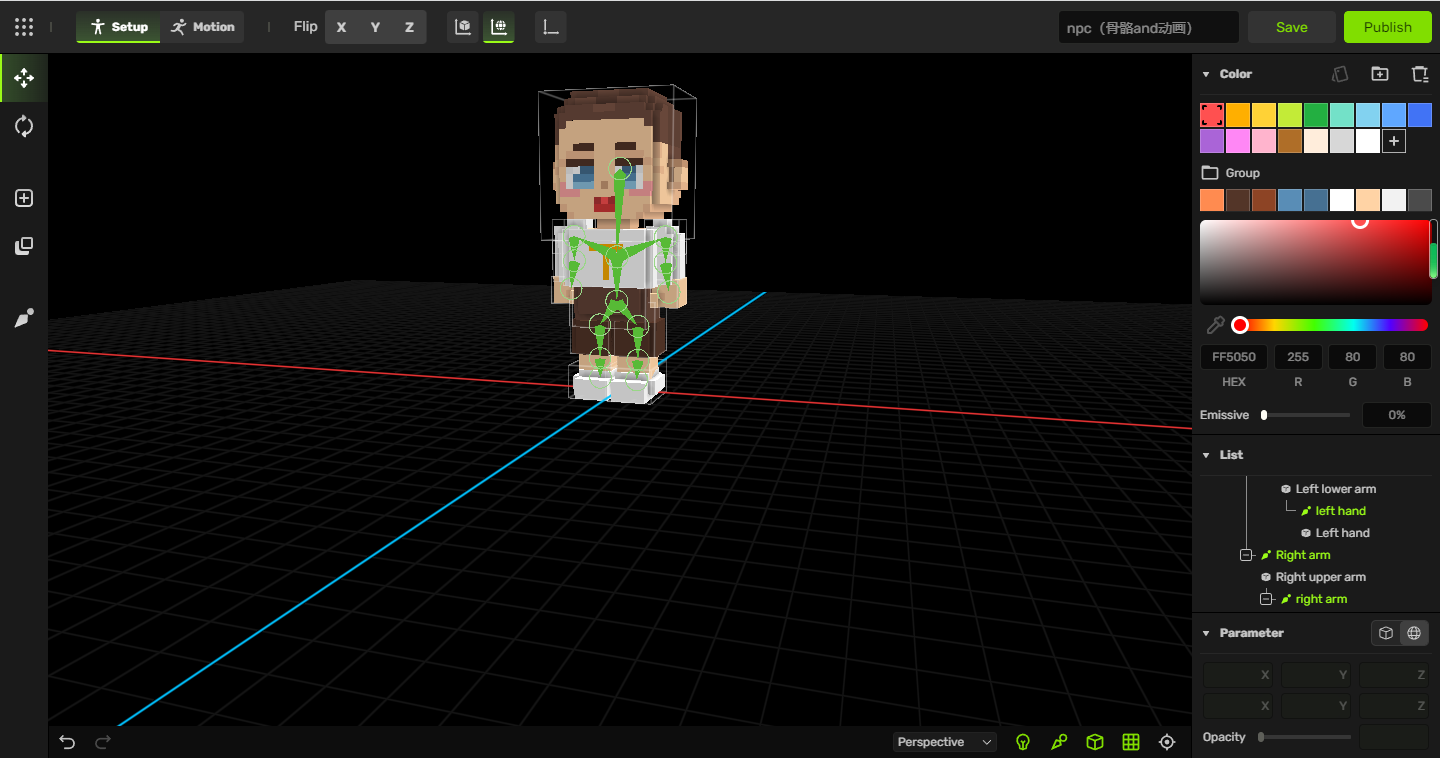The height and width of the screenshot is (758, 1440).
Task: Click the add (plus square) sidebar tool
Action: [24, 198]
